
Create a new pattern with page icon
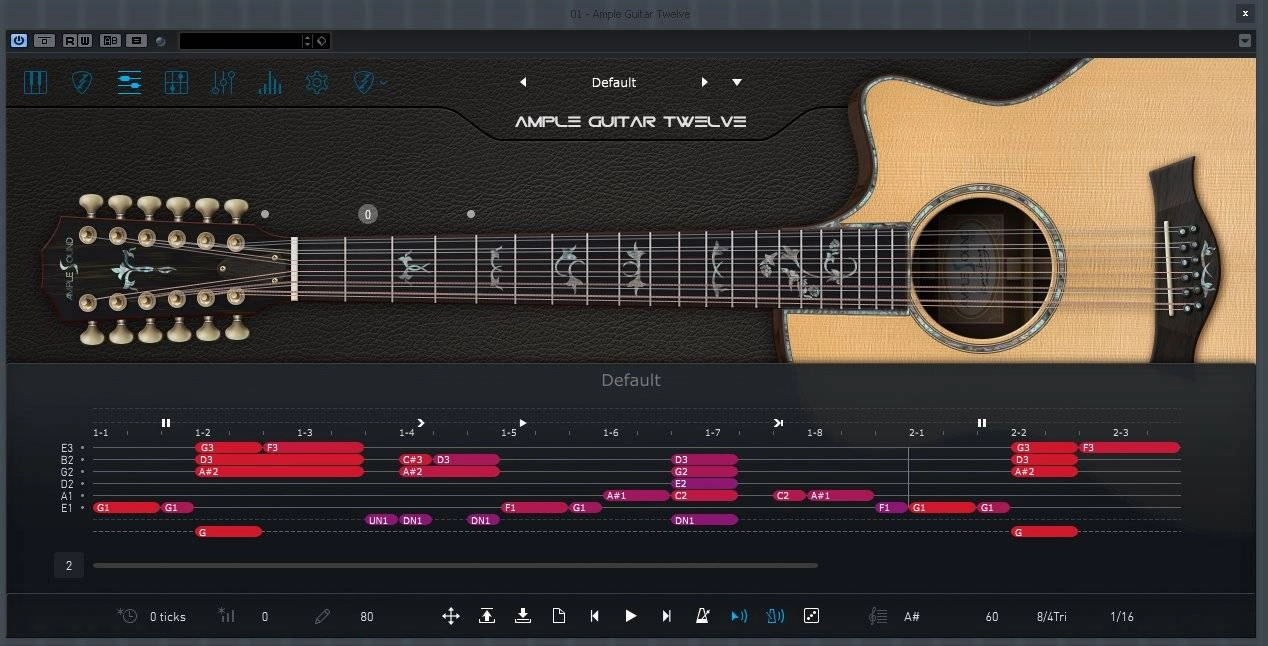559,616
